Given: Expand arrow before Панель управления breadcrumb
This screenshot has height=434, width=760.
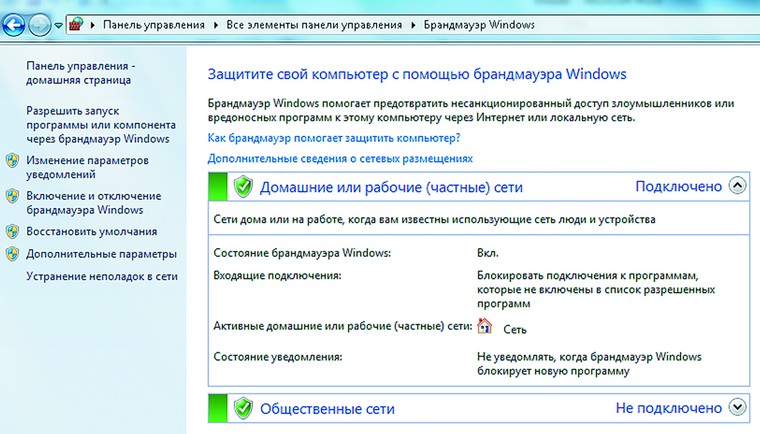Looking at the screenshot, I should [93, 25].
